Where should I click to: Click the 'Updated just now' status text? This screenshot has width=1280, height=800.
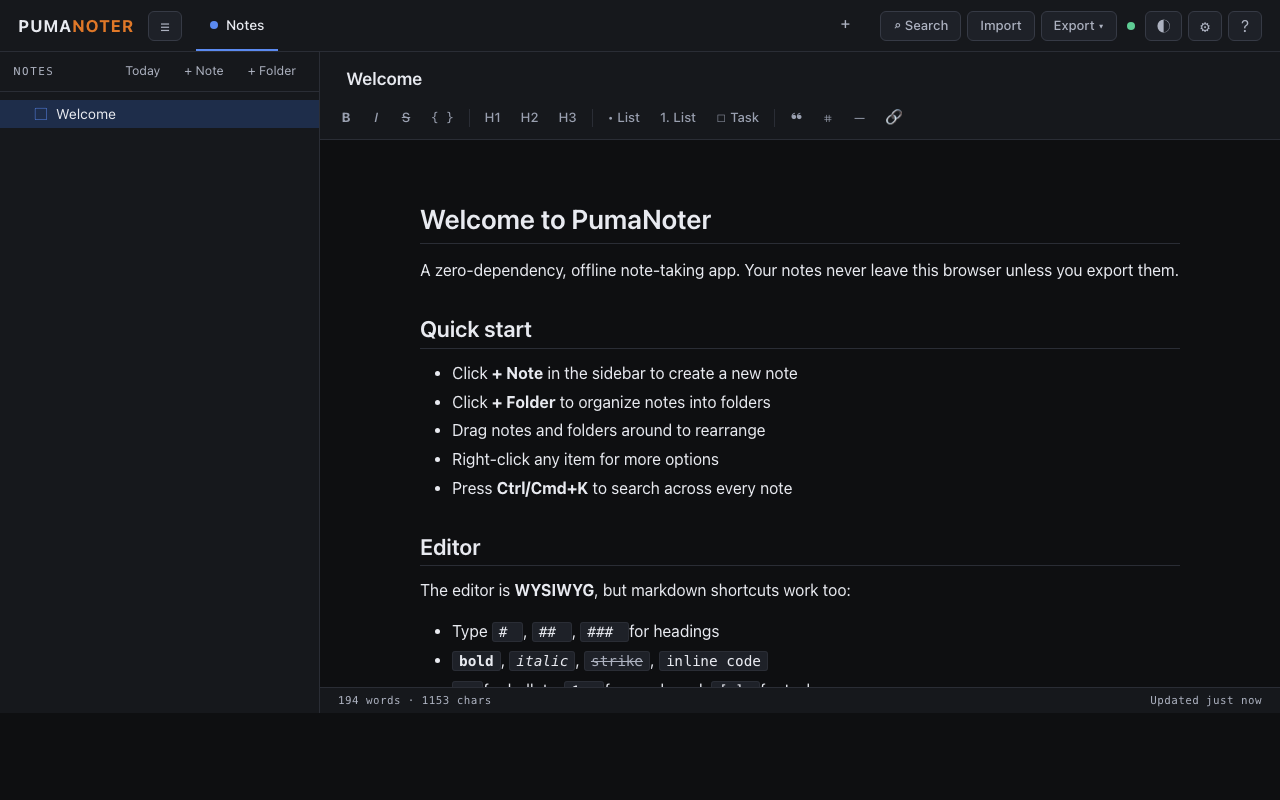(x=1206, y=700)
